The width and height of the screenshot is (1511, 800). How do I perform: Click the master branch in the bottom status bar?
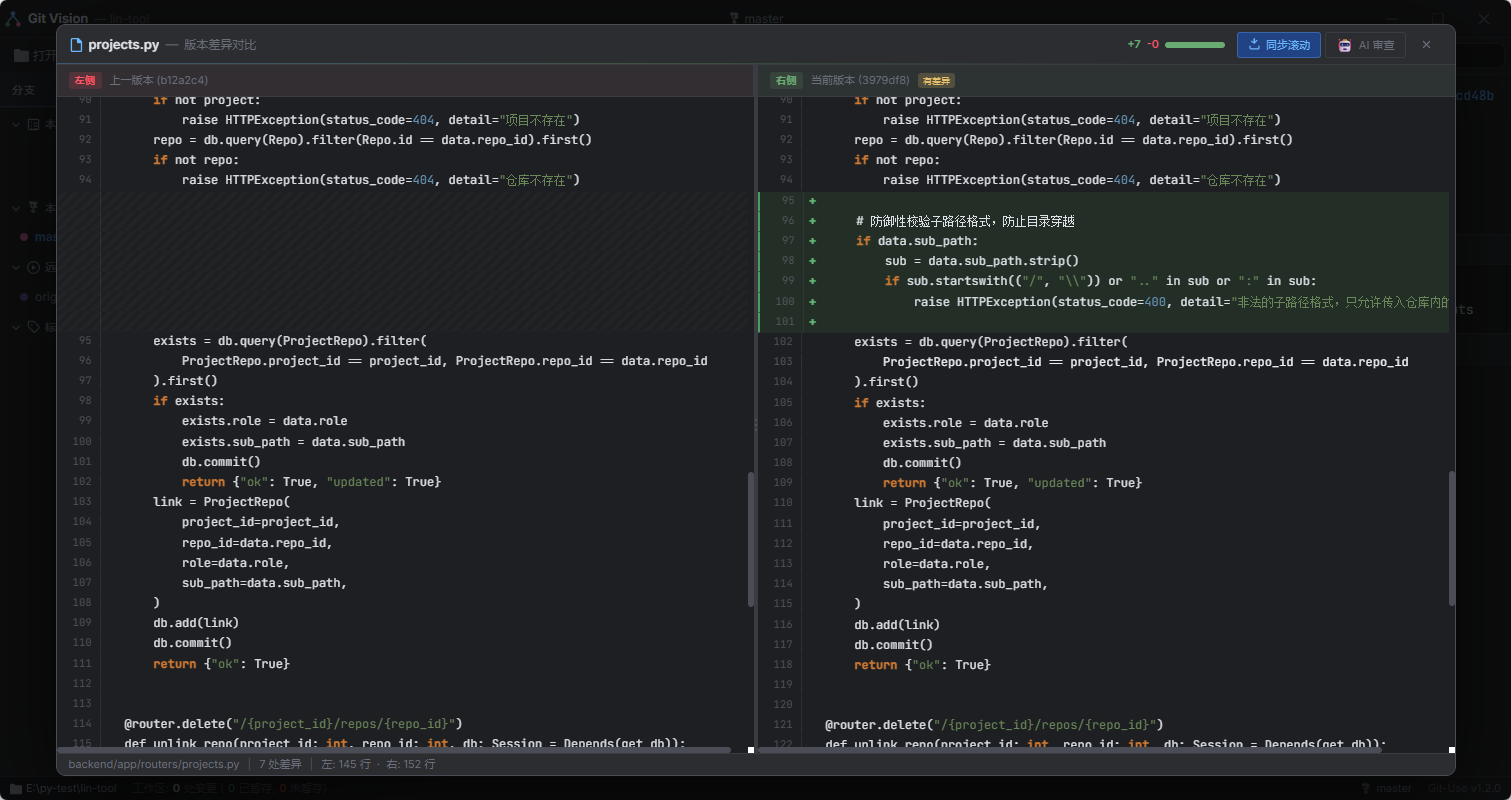point(1387,788)
